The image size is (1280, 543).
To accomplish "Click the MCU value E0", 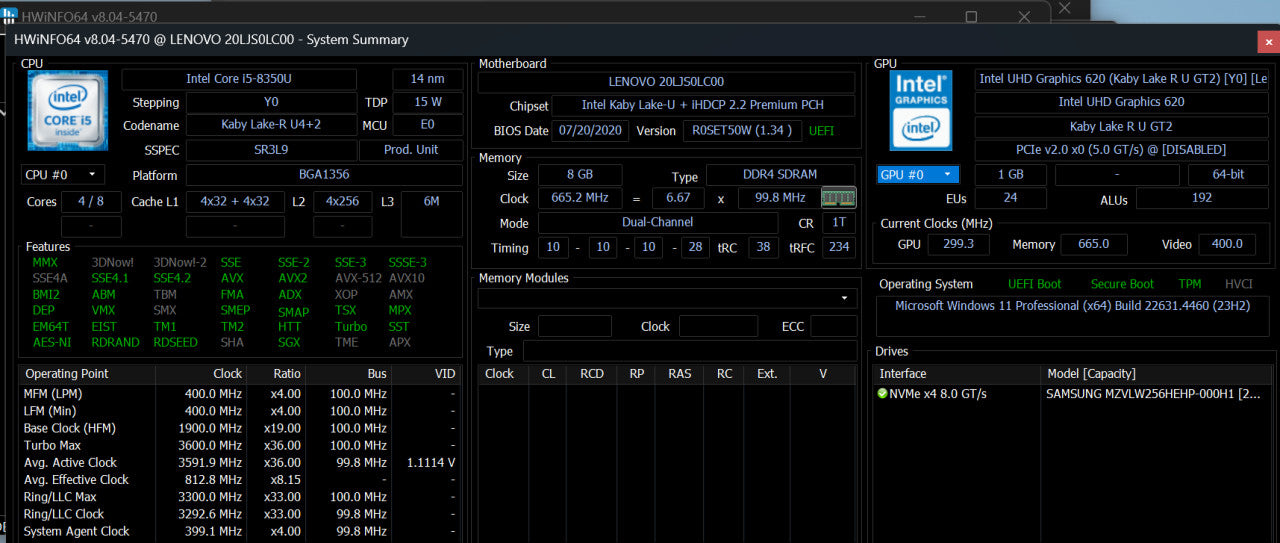I will (x=428, y=125).
